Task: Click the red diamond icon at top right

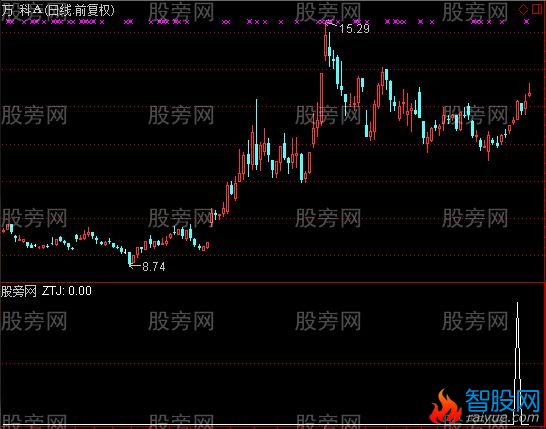Action: (523, 9)
